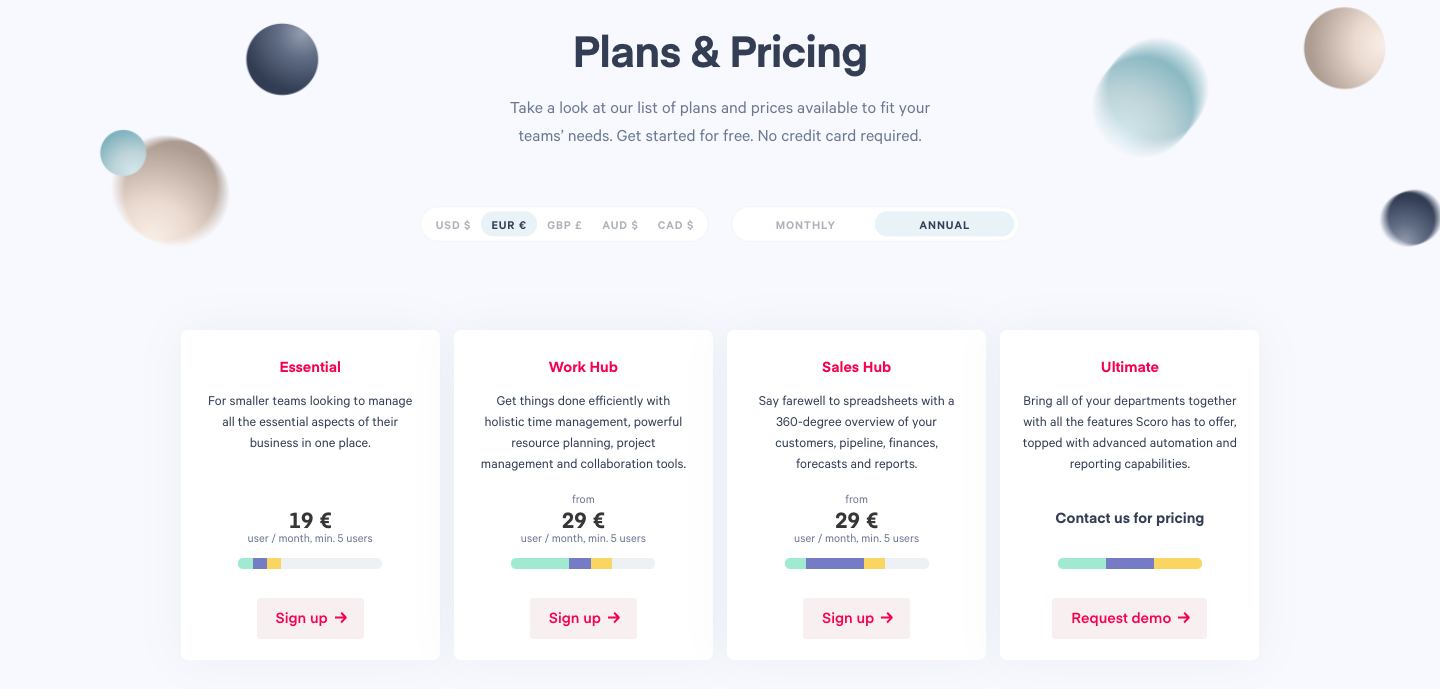This screenshot has width=1440, height=689.
Task: Click the Work Hub feature bar
Action: (583, 564)
